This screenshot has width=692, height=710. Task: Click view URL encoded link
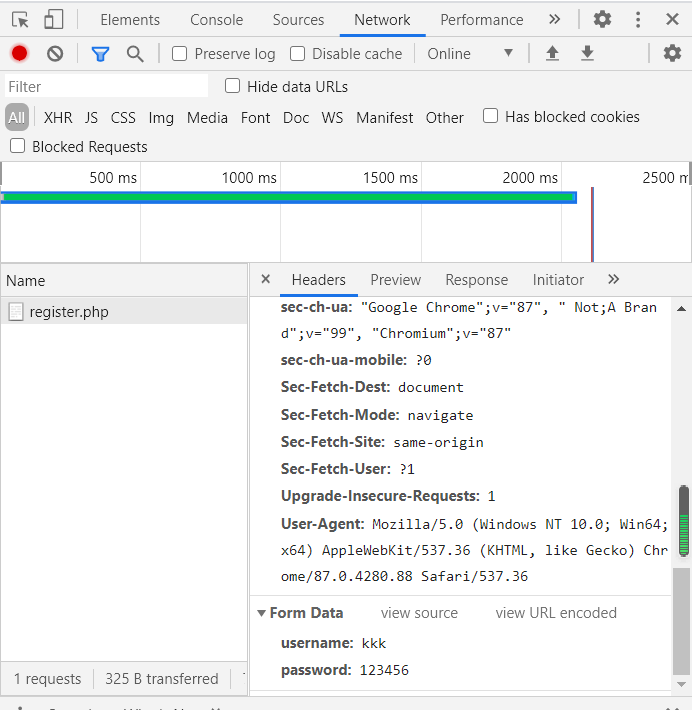pyautogui.click(x=556, y=613)
